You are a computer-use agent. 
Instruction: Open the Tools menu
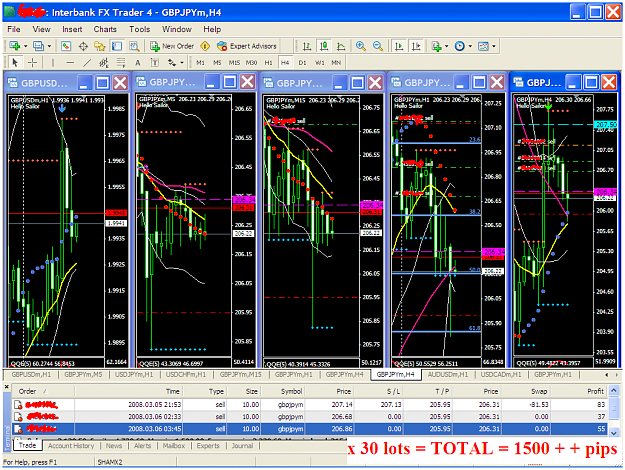[x=140, y=29]
